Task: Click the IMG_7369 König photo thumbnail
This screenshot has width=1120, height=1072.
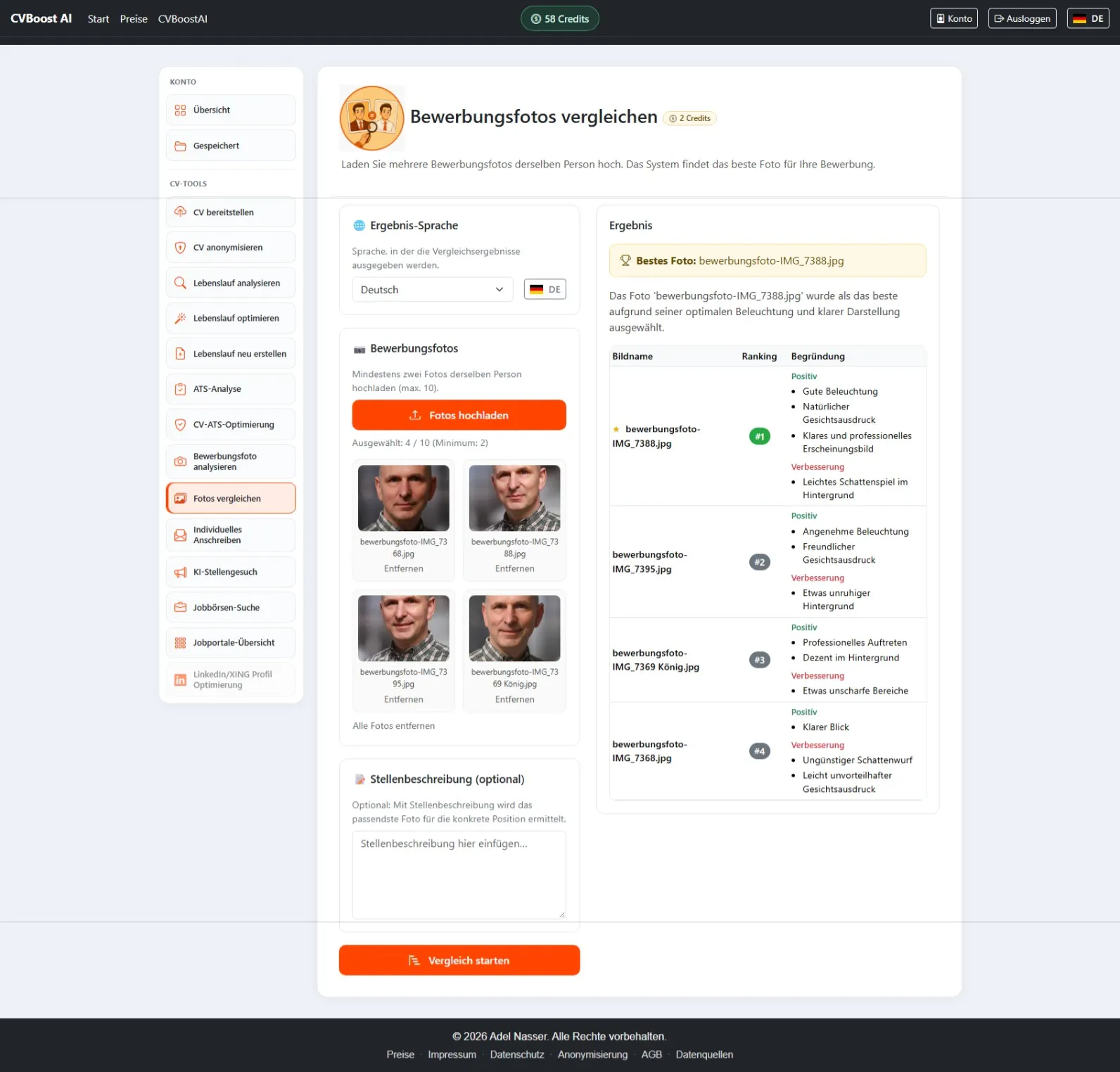Action: 514,628
